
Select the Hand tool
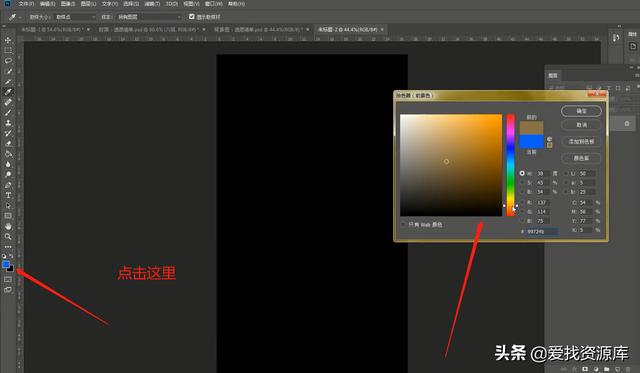8,226
